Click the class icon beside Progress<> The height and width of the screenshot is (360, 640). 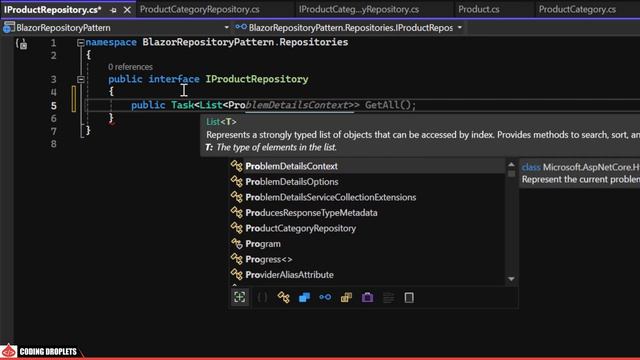(237, 259)
